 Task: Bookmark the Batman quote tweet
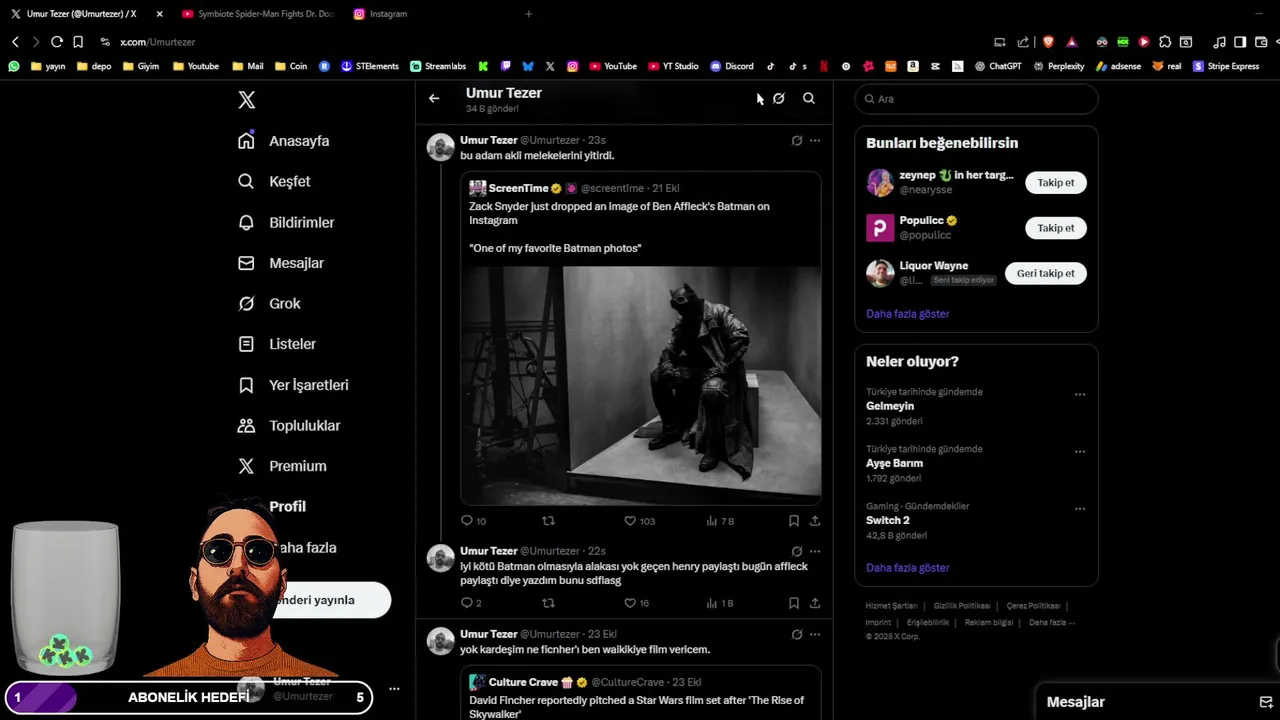pyautogui.click(x=794, y=521)
